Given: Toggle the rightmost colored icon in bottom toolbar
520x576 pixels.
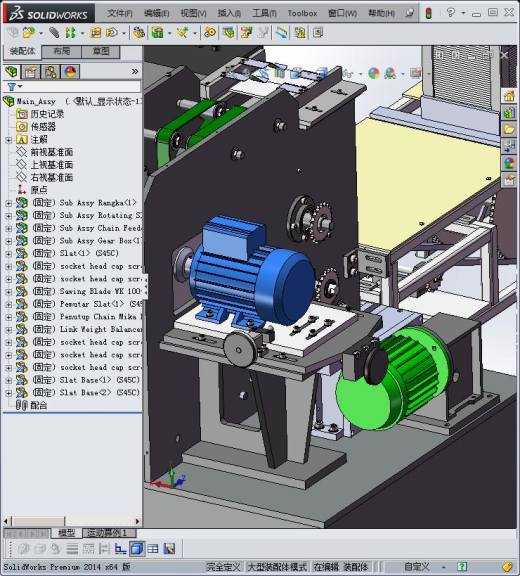Looking at the screenshot, I should coord(169,549).
